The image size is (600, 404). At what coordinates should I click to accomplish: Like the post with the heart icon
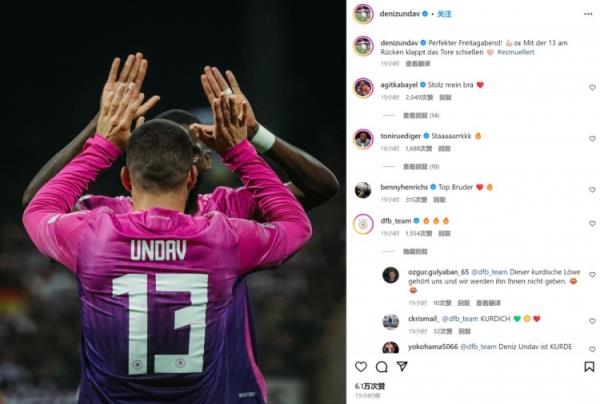pos(361,367)
